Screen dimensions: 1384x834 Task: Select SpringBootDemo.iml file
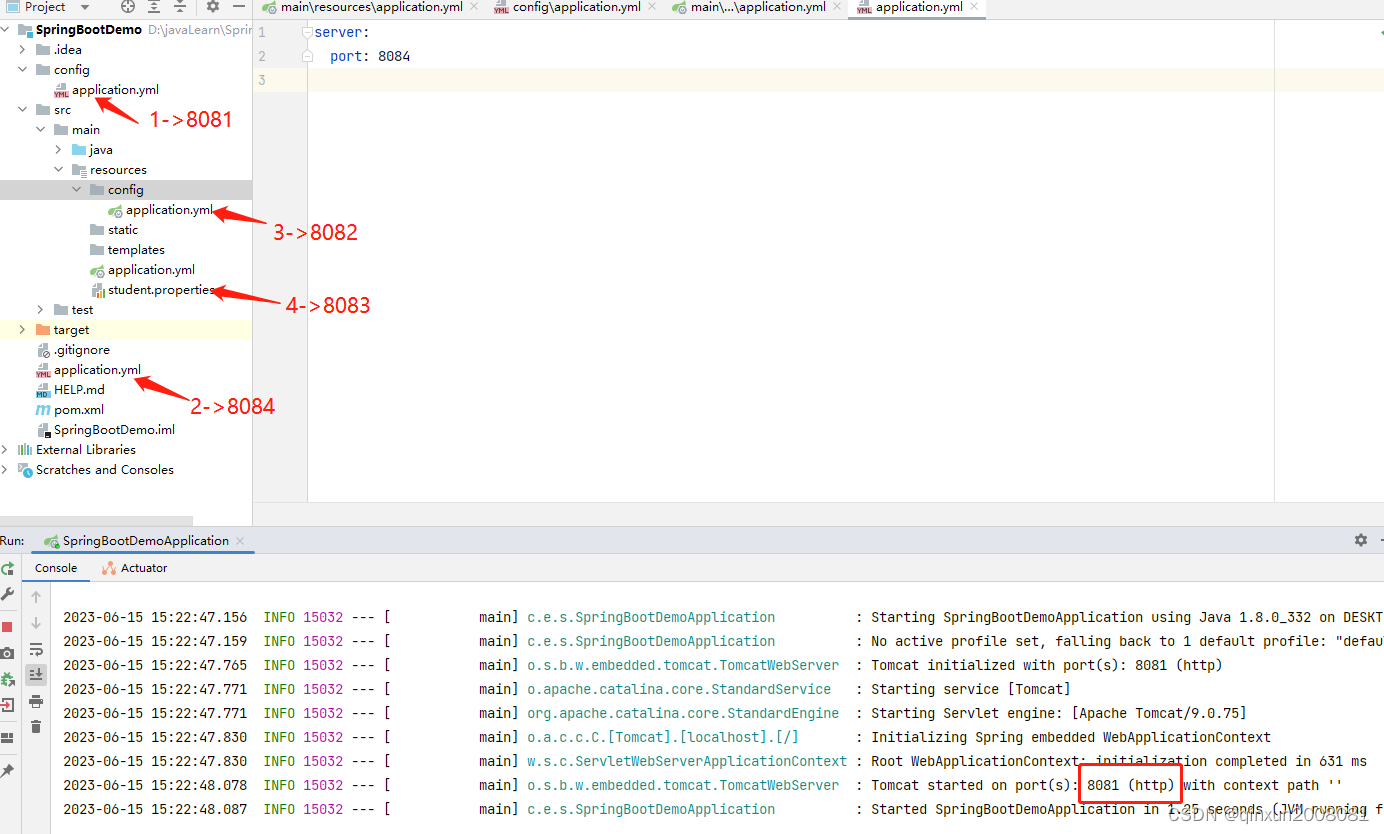[114, 430]
